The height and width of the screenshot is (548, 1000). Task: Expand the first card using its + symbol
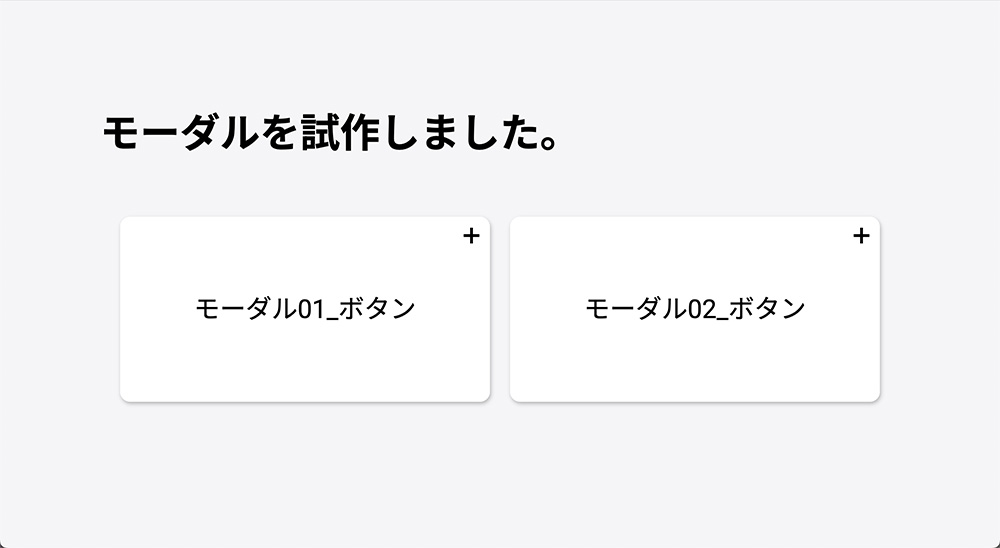click(472, 236)
